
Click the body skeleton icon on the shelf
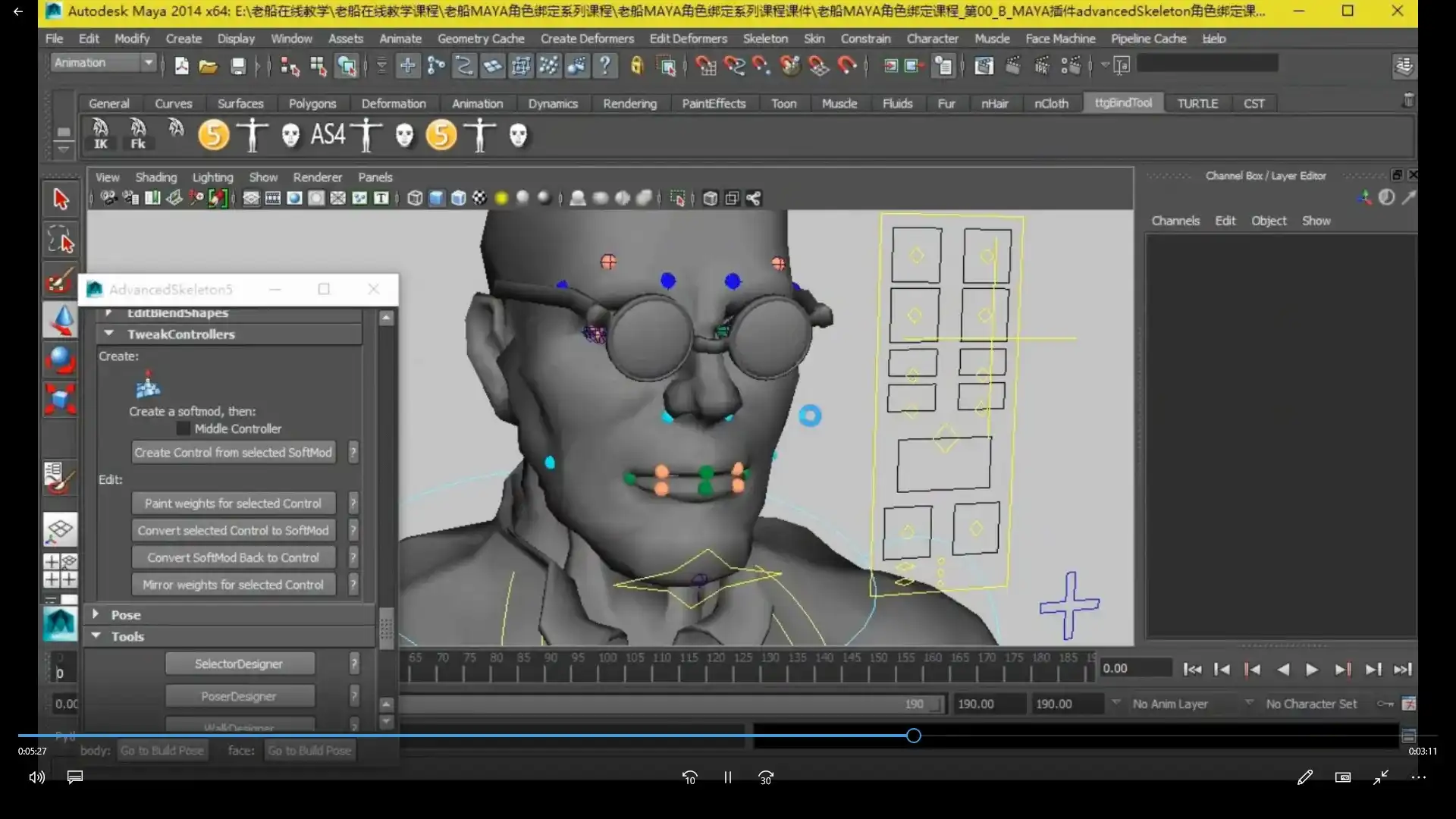tap(252, 134)
